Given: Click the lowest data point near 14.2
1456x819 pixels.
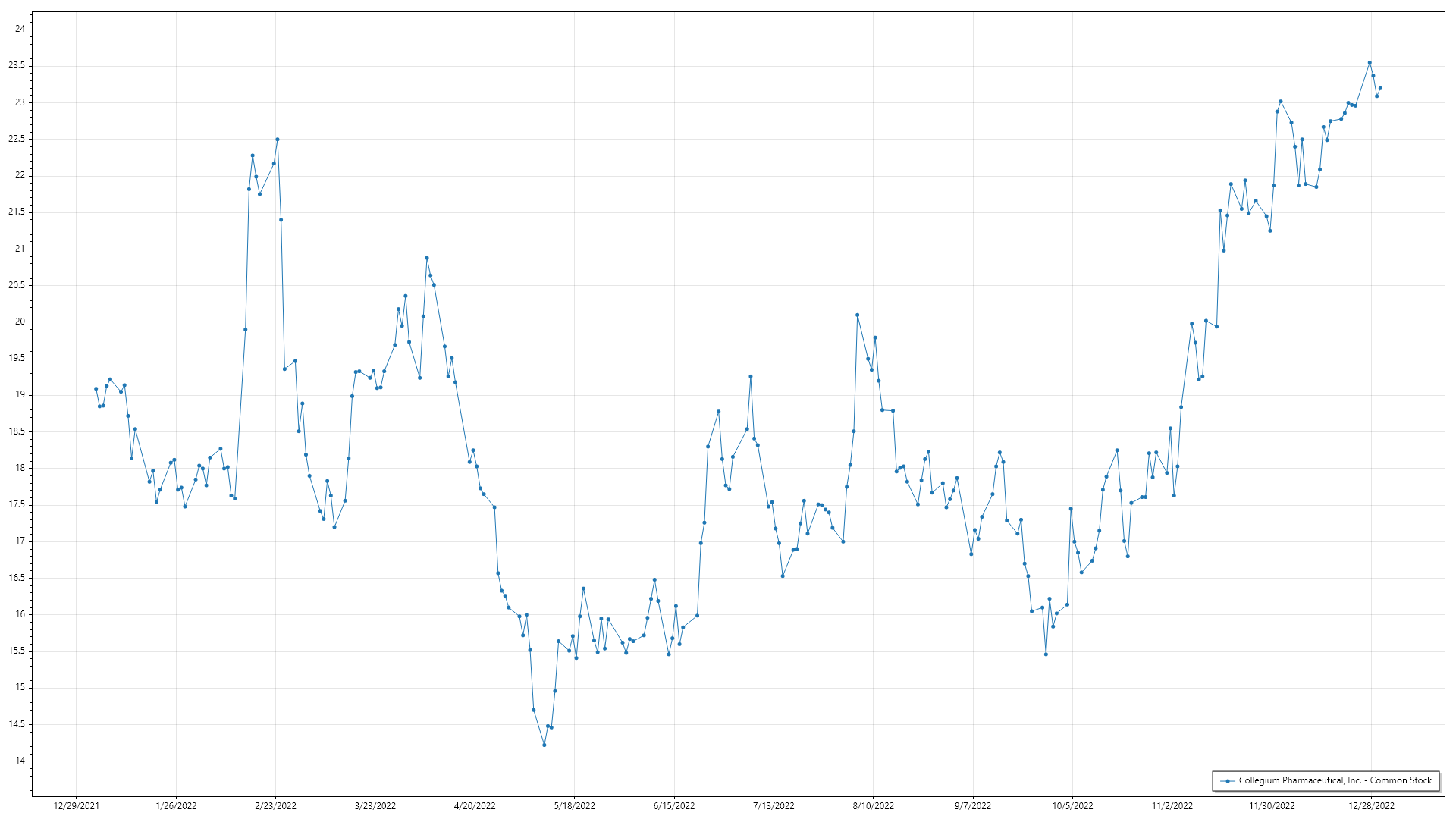Looking at the screenshot, I should 544,745.
